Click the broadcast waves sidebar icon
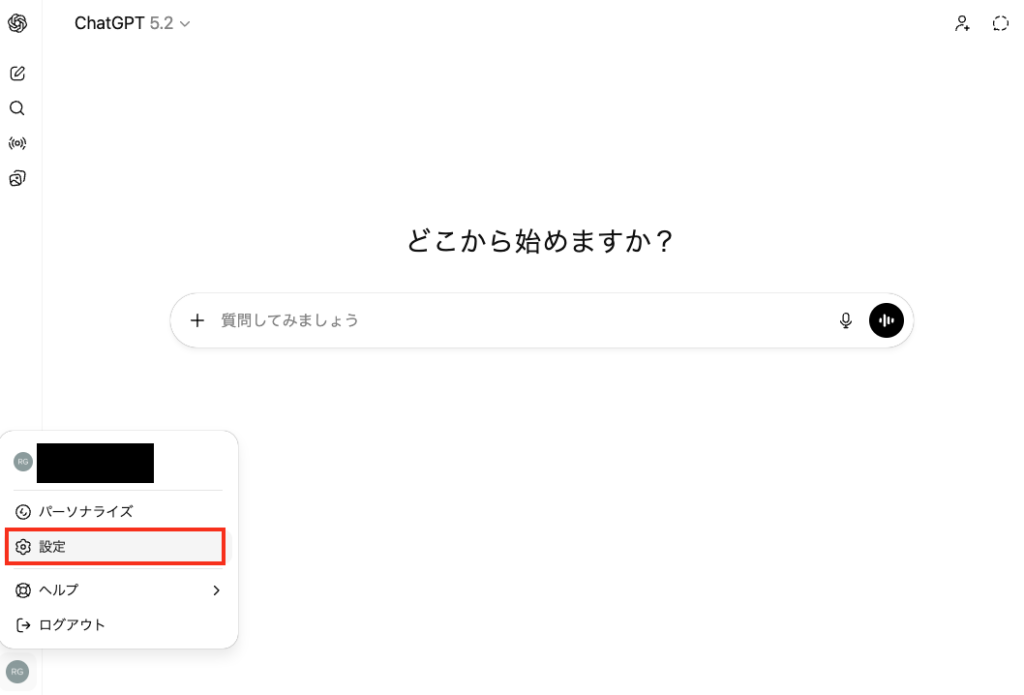 point(17,143)
